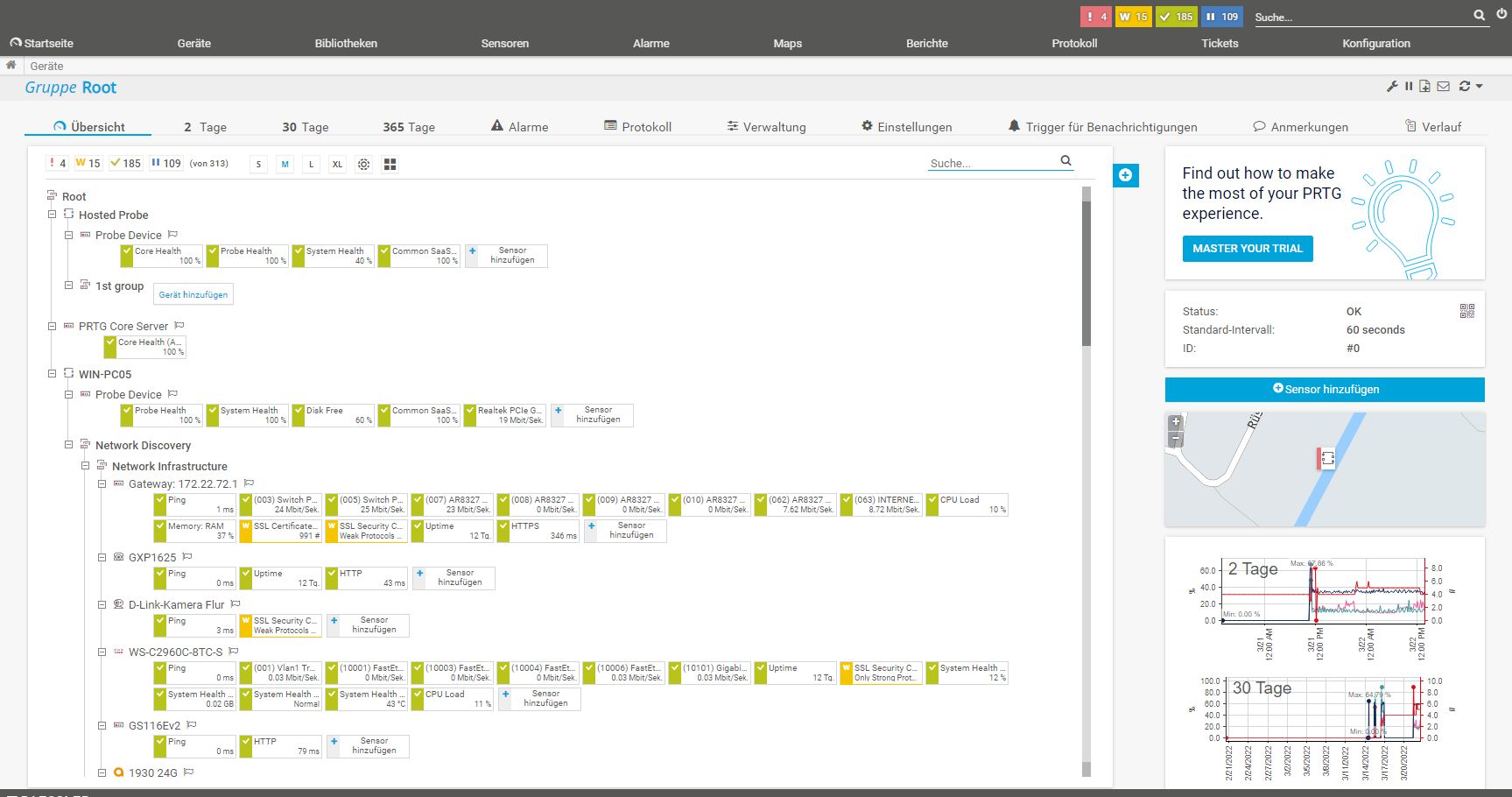Select the XL size view option
The image size is (1512, 797).
tap(337, 165)
